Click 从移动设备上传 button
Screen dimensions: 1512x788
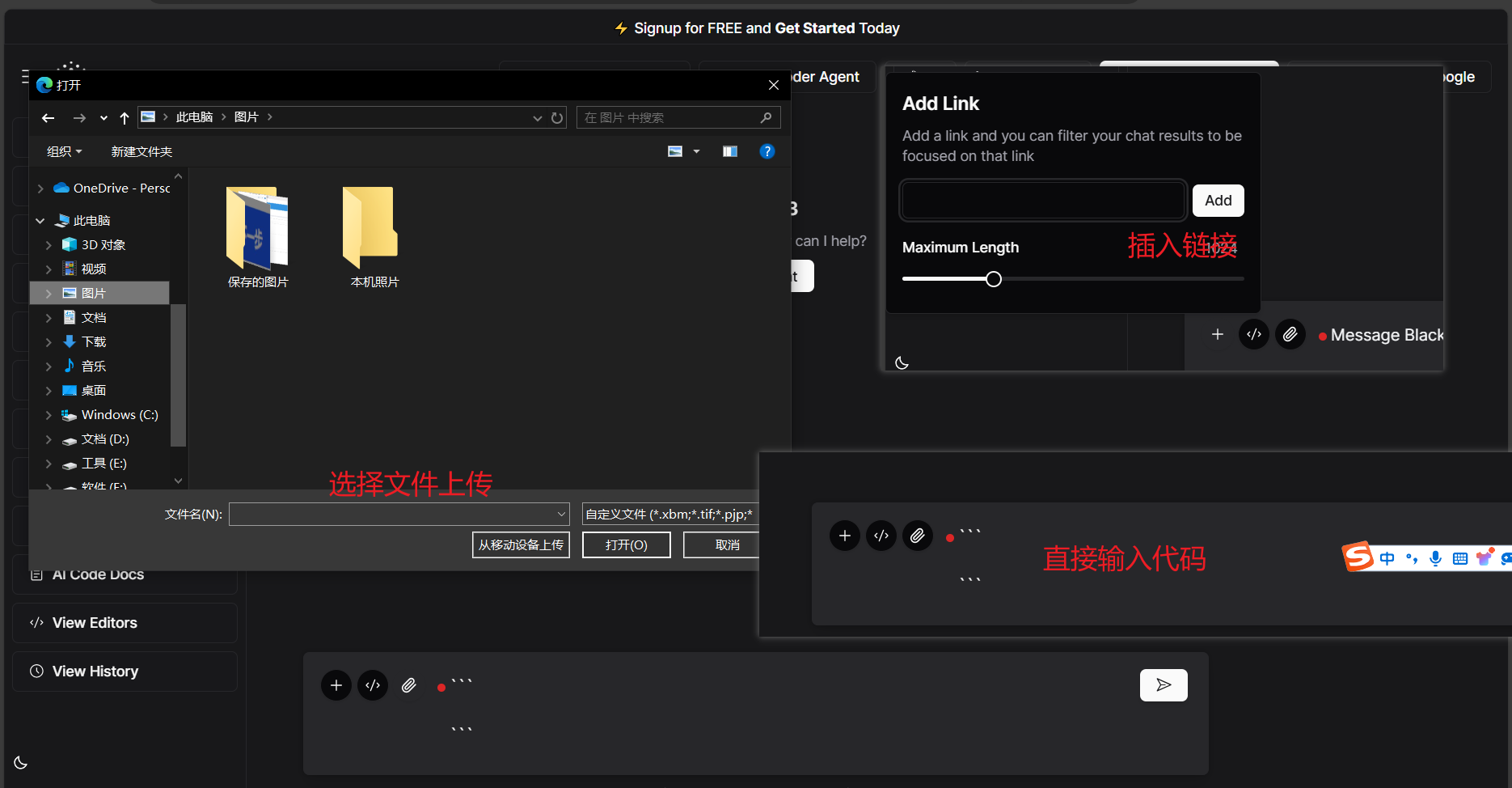point(521,544)
